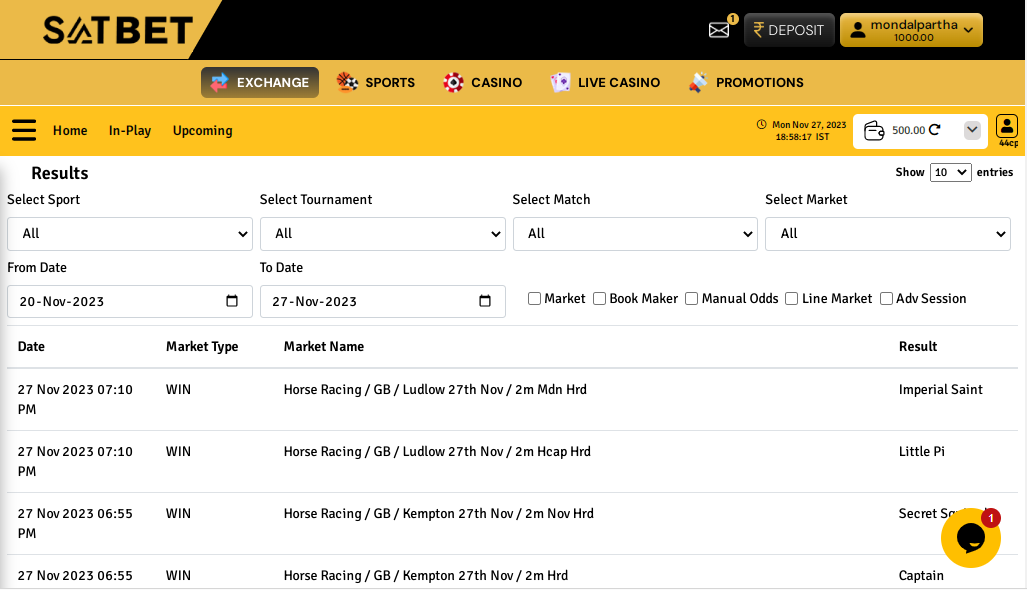Open the mondalpartha account menu
Image resolution: width=1027 pixels, height=590 pixels.
pyautogui.click(x=911, y=30)
